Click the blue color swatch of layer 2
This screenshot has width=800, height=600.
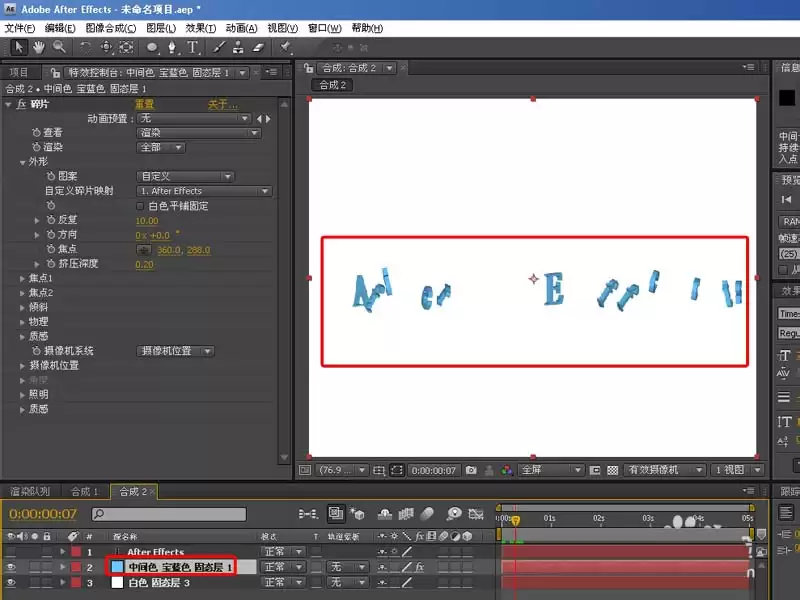pos(117,567)
